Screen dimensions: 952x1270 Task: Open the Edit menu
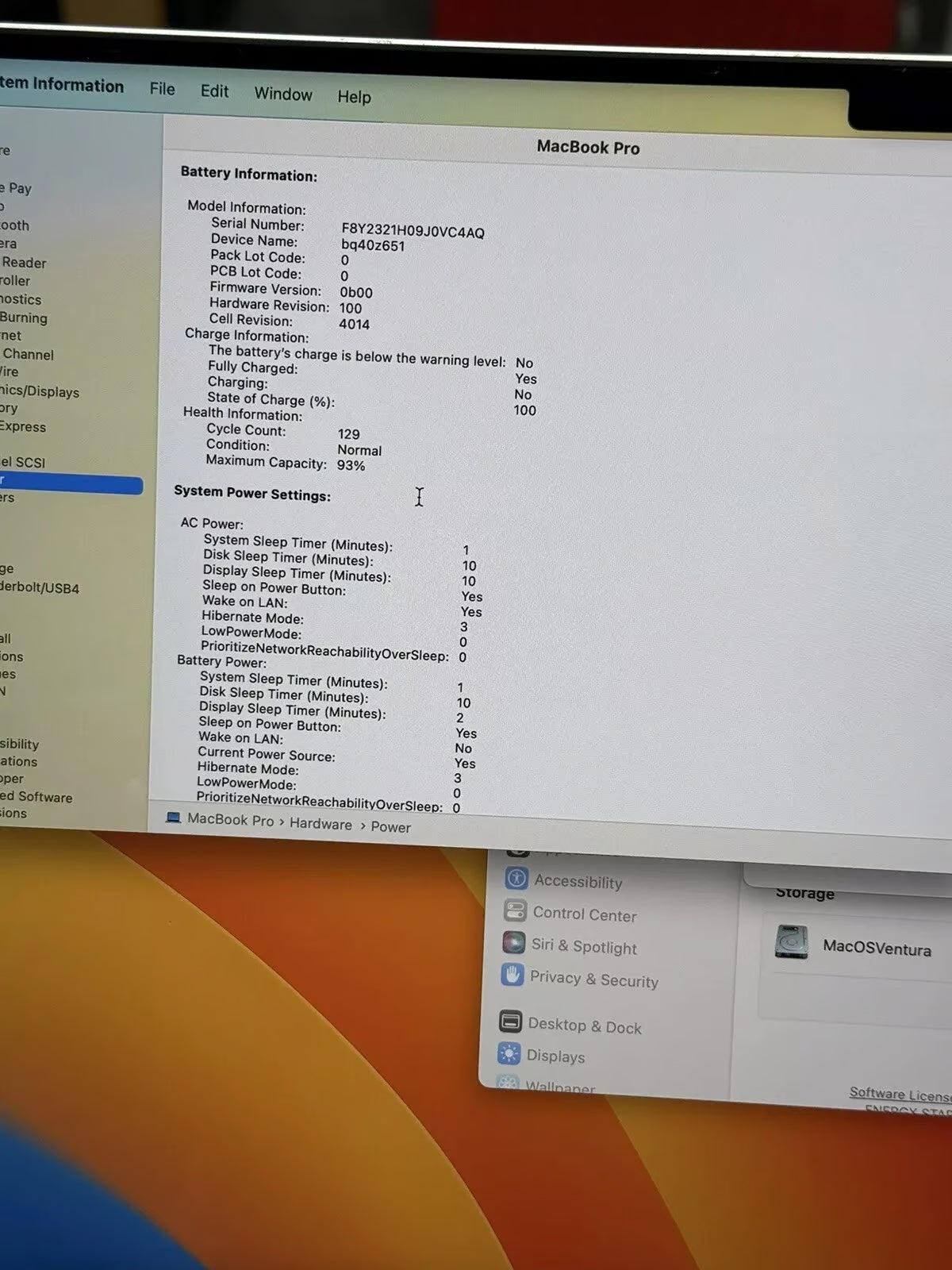pyautogui.click(x=214, y=91)
